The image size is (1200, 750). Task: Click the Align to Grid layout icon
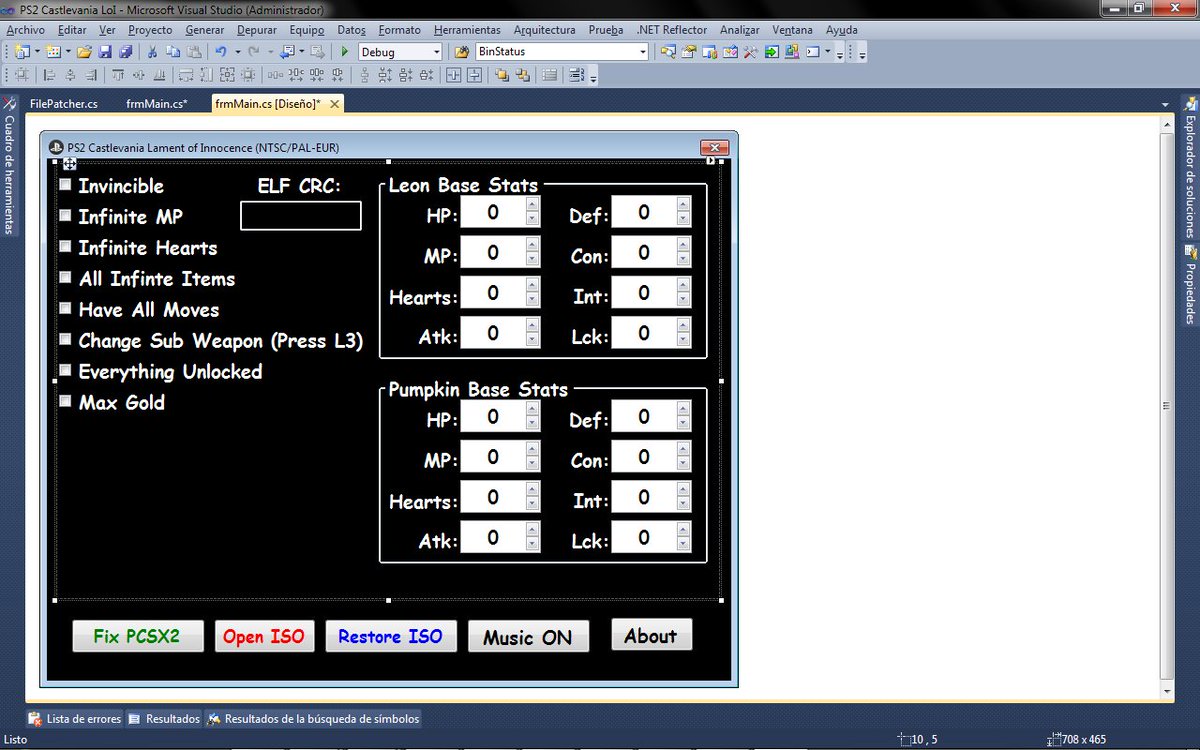[21, 75]
